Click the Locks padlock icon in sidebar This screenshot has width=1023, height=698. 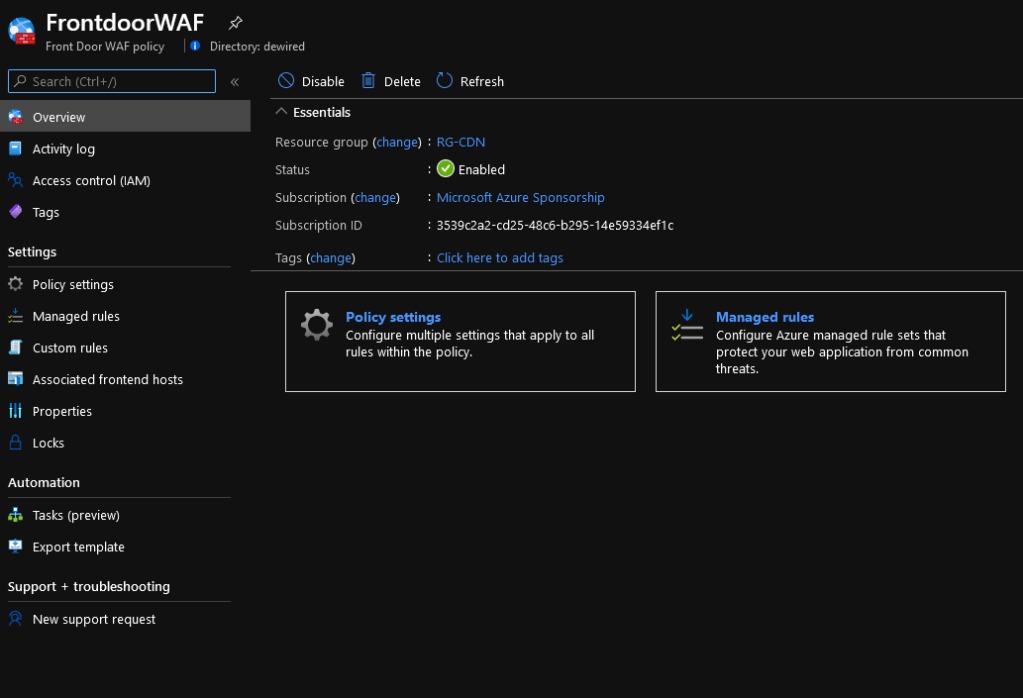coord(15,443)
